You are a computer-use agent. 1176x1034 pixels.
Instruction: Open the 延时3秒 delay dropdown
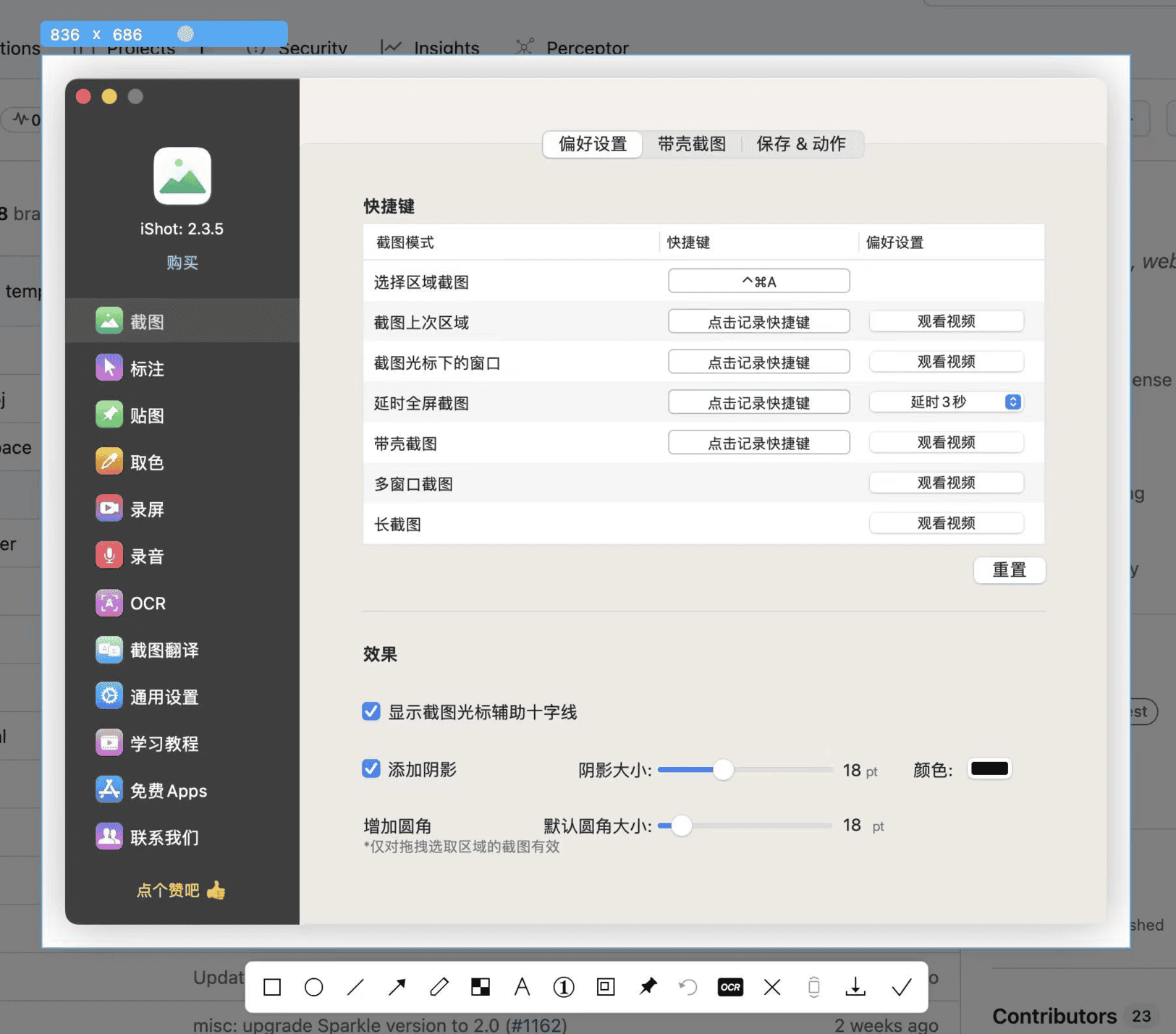tap(946, 402)
